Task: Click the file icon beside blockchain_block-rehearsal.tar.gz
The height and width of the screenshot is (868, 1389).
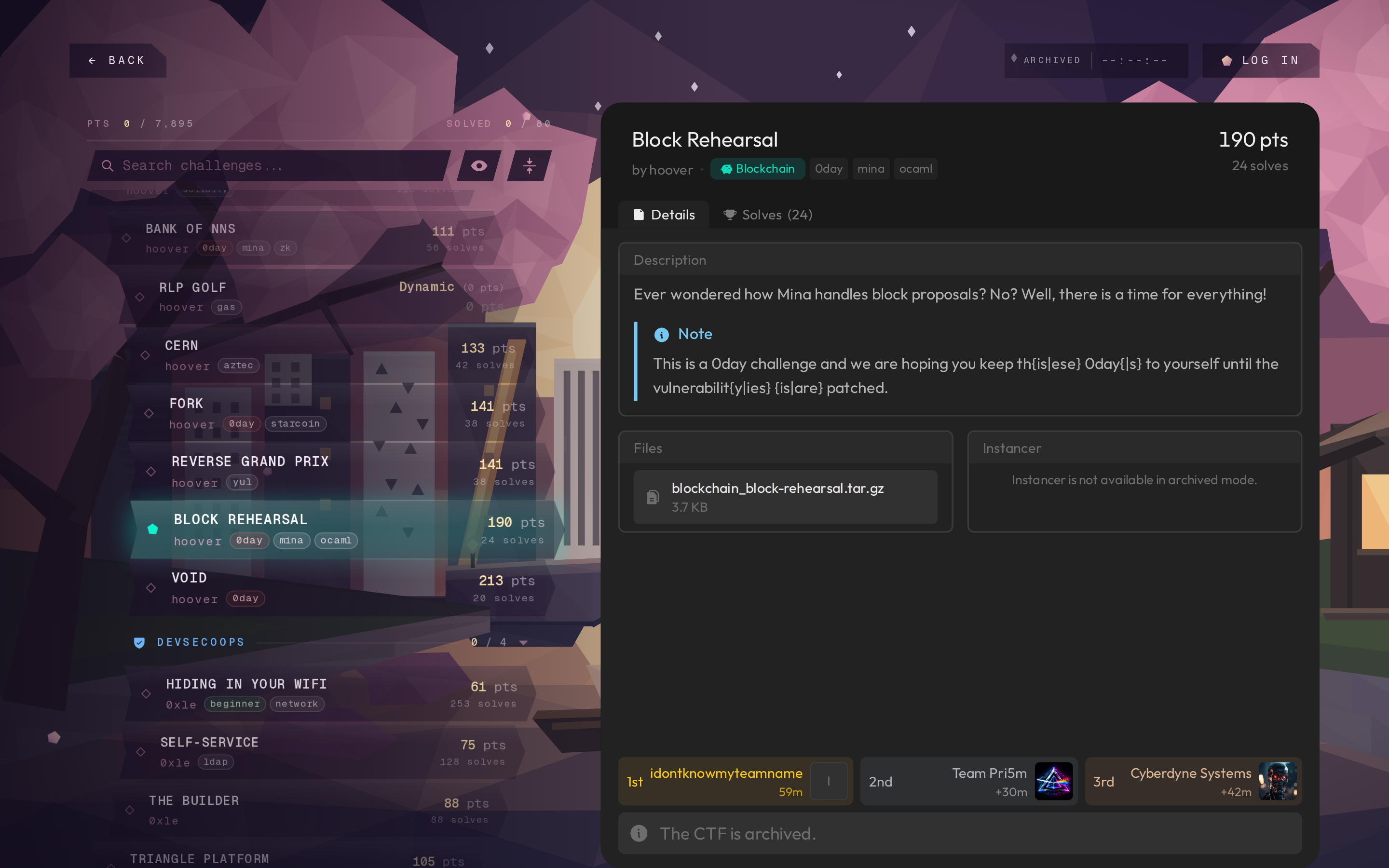Action: tap(653, 497)
